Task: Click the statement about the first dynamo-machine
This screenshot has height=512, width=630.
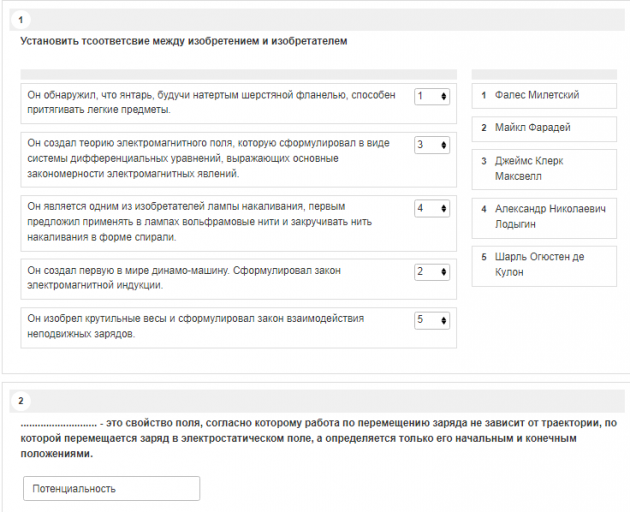Action: click(212, 277)
